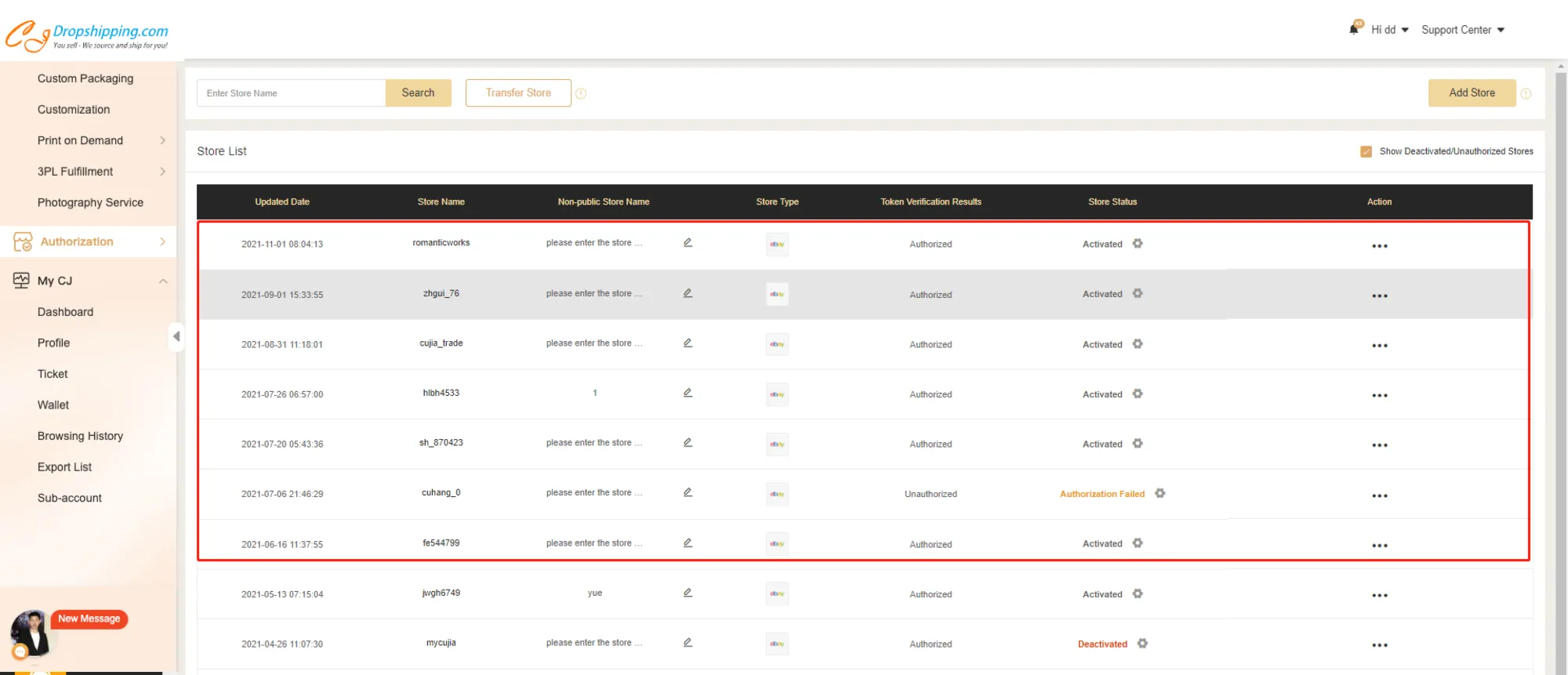This screenshot has width=1568, height=675.
Task: Open three-dot action menu for cujia_trade
Action: pos(1379,346)
